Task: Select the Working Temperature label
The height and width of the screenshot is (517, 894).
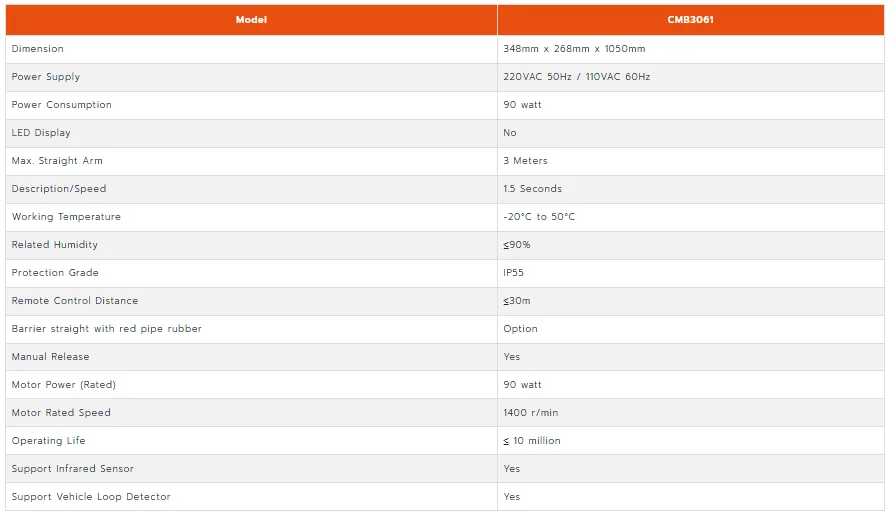Action: [66, 217]
